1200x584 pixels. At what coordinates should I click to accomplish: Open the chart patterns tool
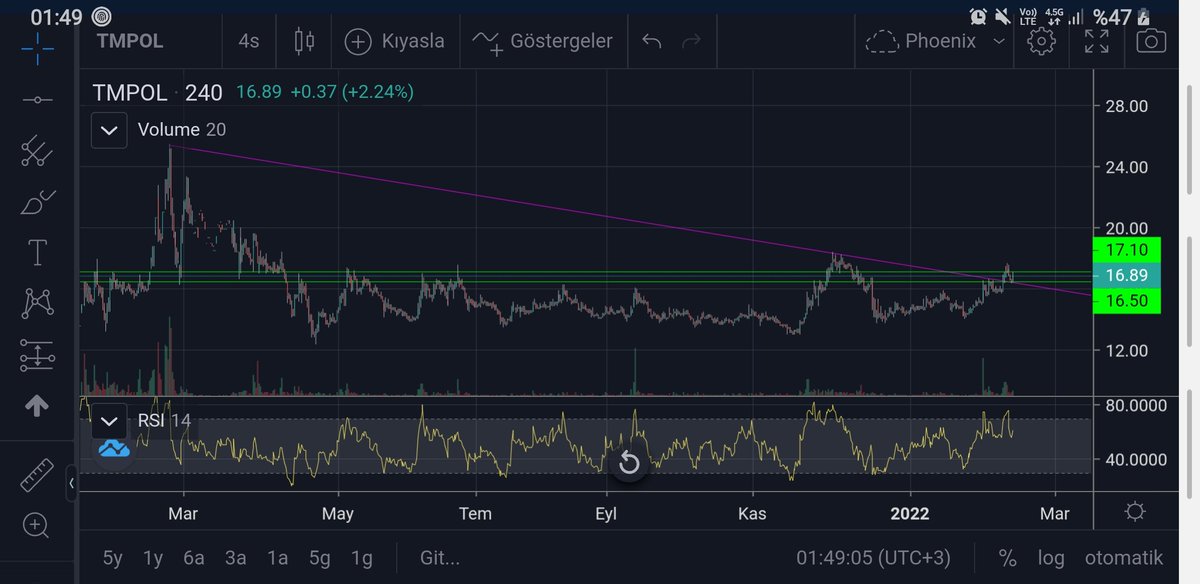point(37,303)
